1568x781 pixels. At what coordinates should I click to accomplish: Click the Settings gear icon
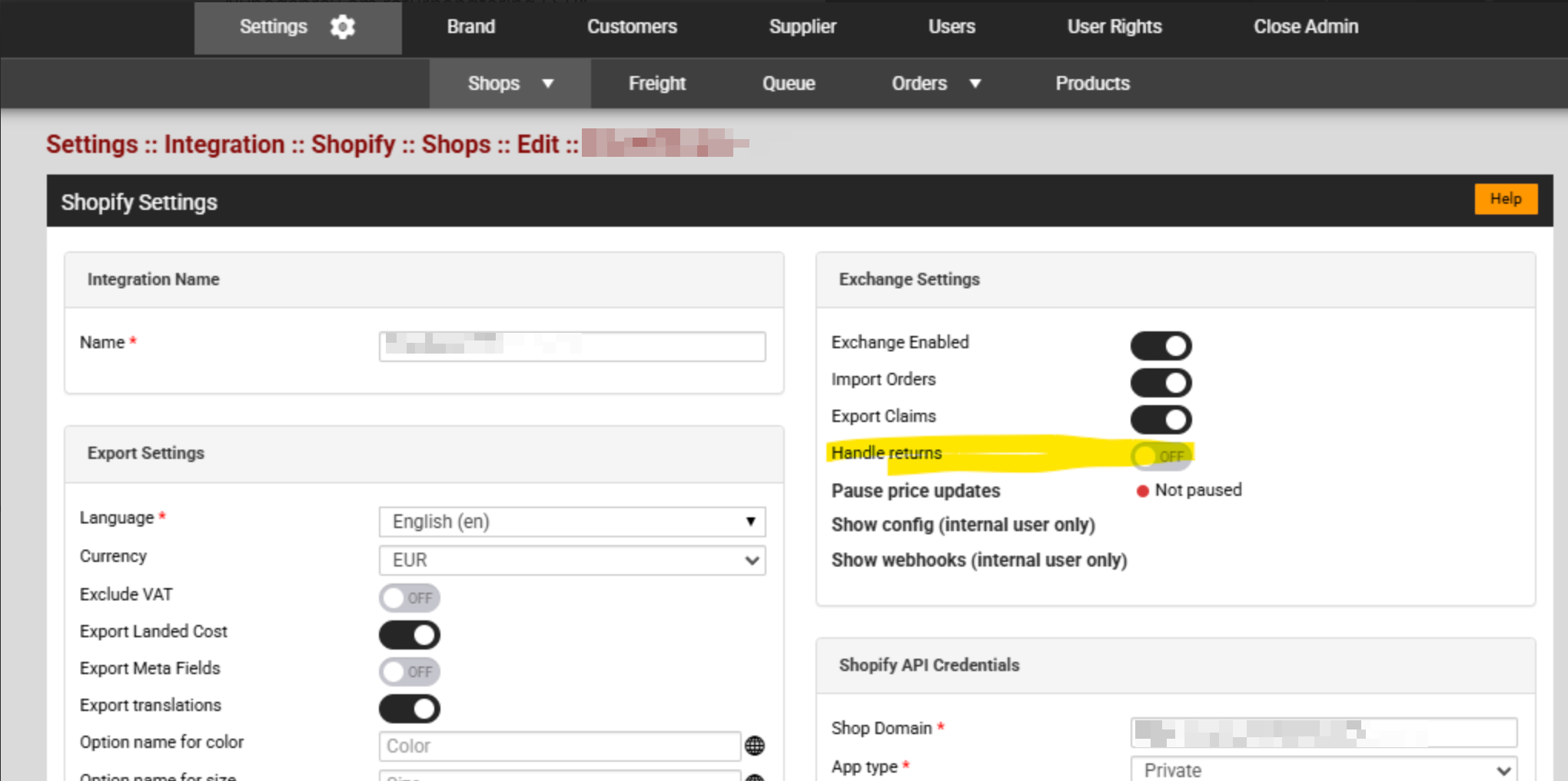pos(343,27)
